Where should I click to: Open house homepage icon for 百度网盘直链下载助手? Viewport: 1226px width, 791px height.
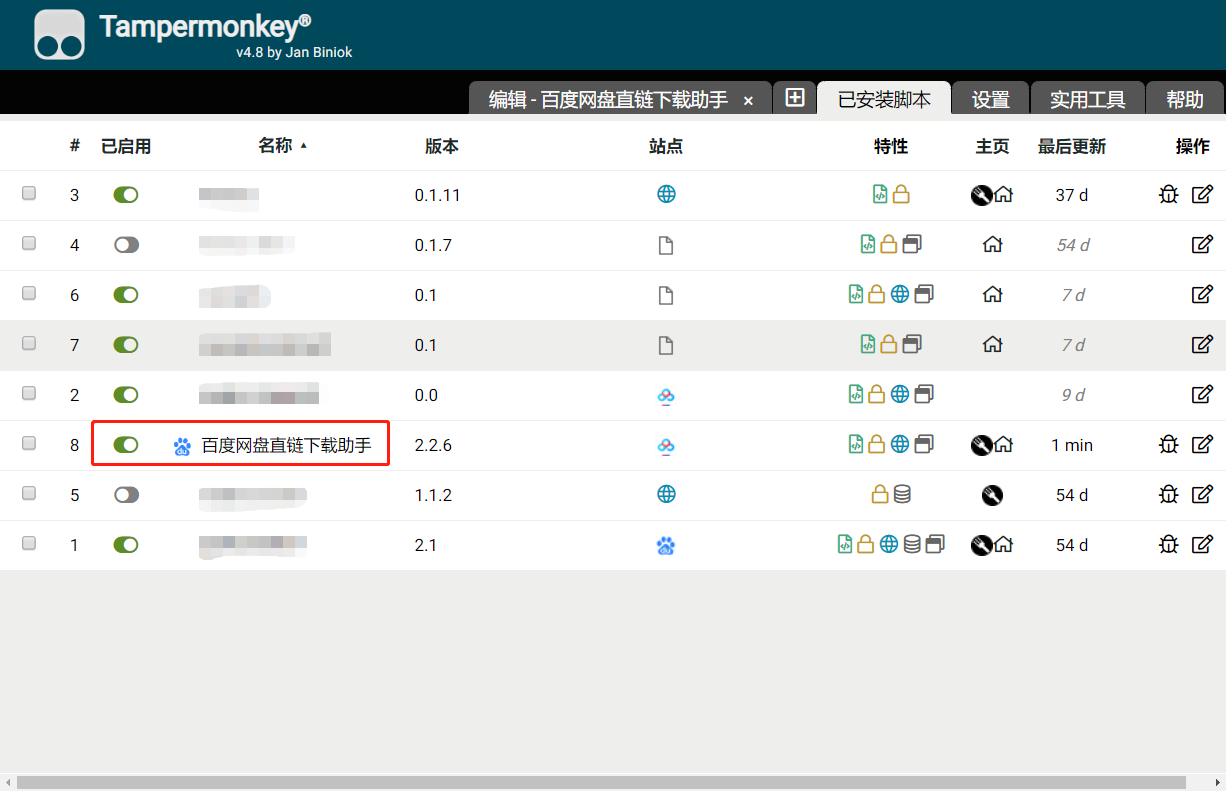click(1003, 445)
